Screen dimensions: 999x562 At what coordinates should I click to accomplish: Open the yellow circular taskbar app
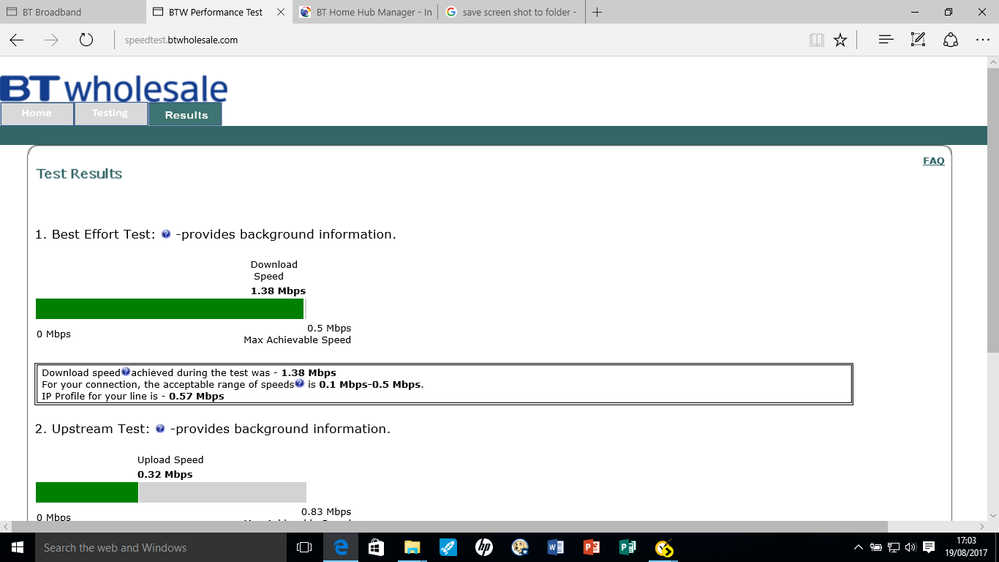(663, 547)
